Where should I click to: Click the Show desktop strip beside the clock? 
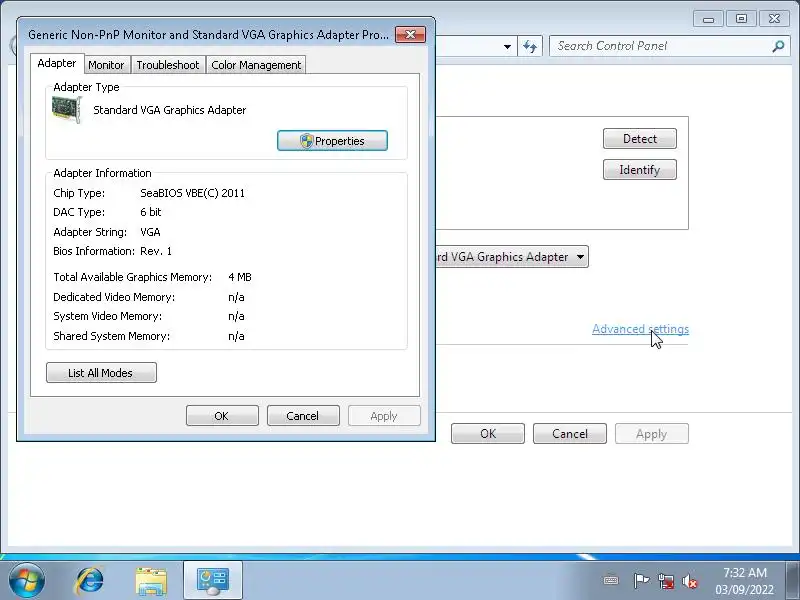coord(792,581)
